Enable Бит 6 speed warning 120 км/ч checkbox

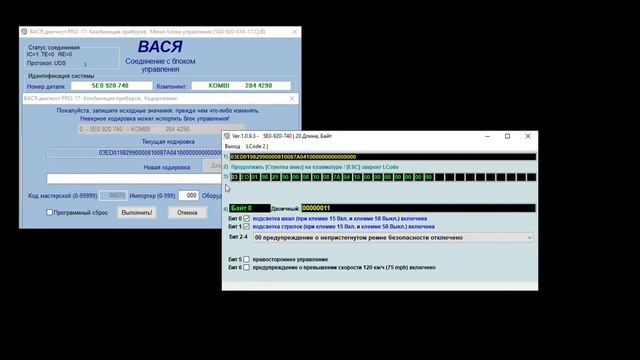tap(247, 268)
